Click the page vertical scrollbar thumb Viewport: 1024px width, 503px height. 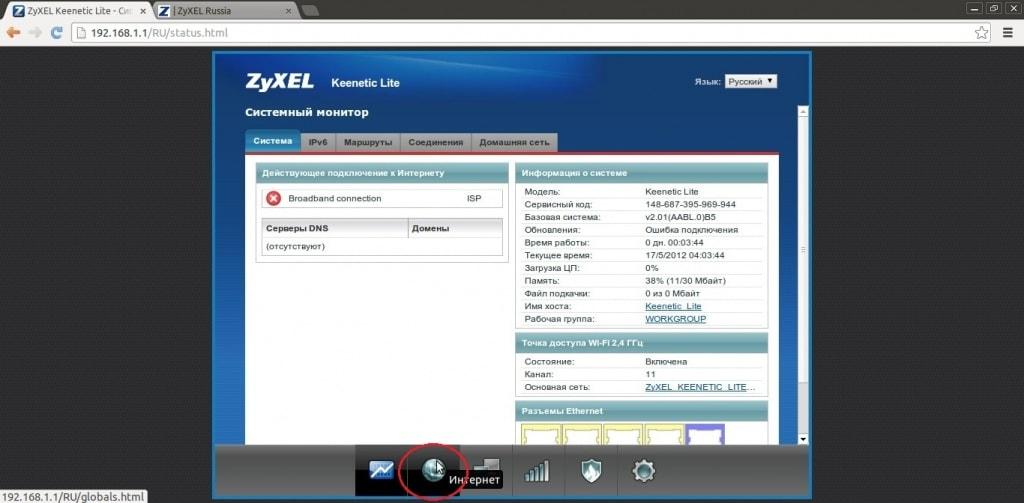804,250
